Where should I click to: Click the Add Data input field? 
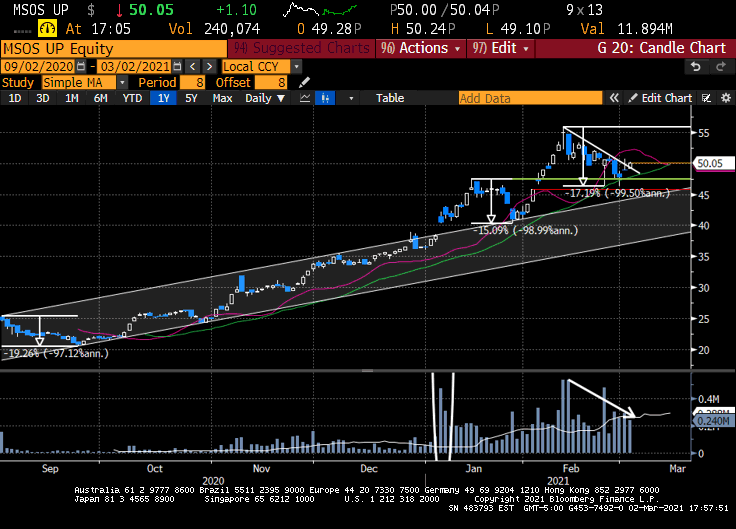tap(530, 98)
